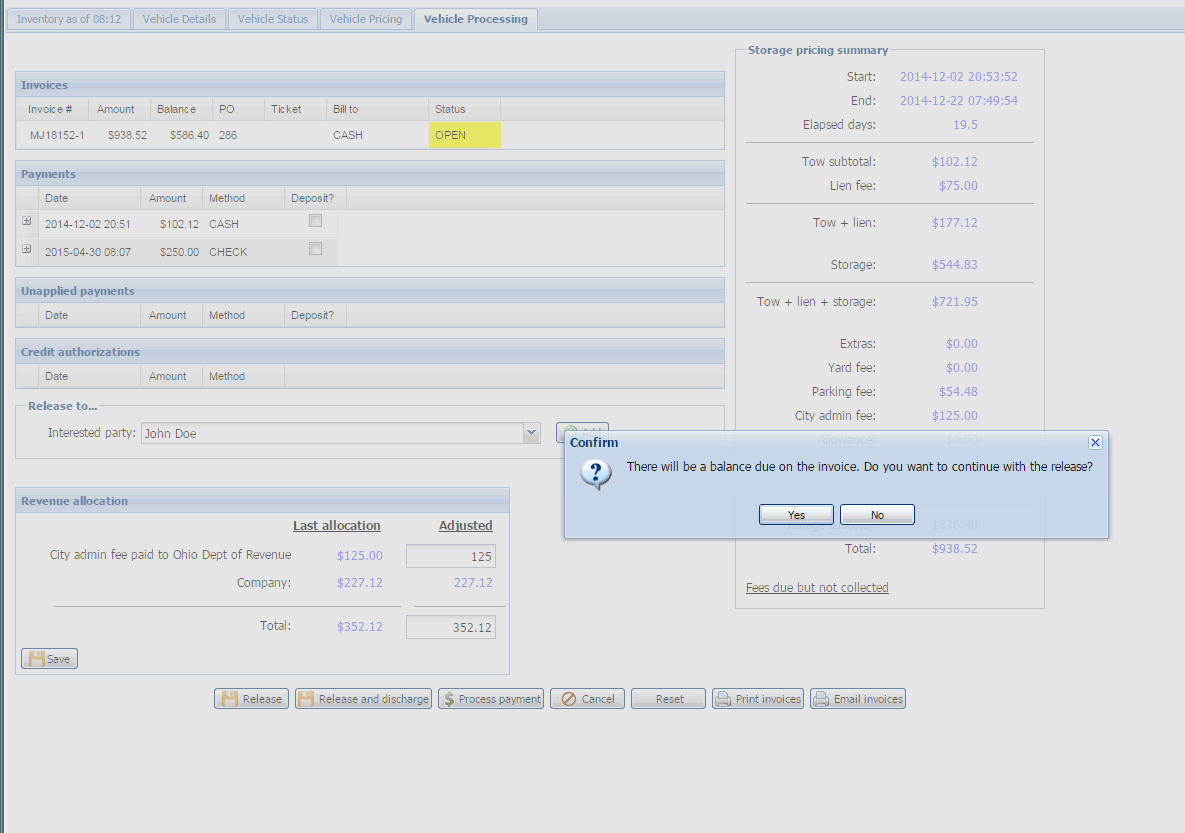Click the Process payment dollar icon
Screen dimensions: 1185x833
[449, 699]
